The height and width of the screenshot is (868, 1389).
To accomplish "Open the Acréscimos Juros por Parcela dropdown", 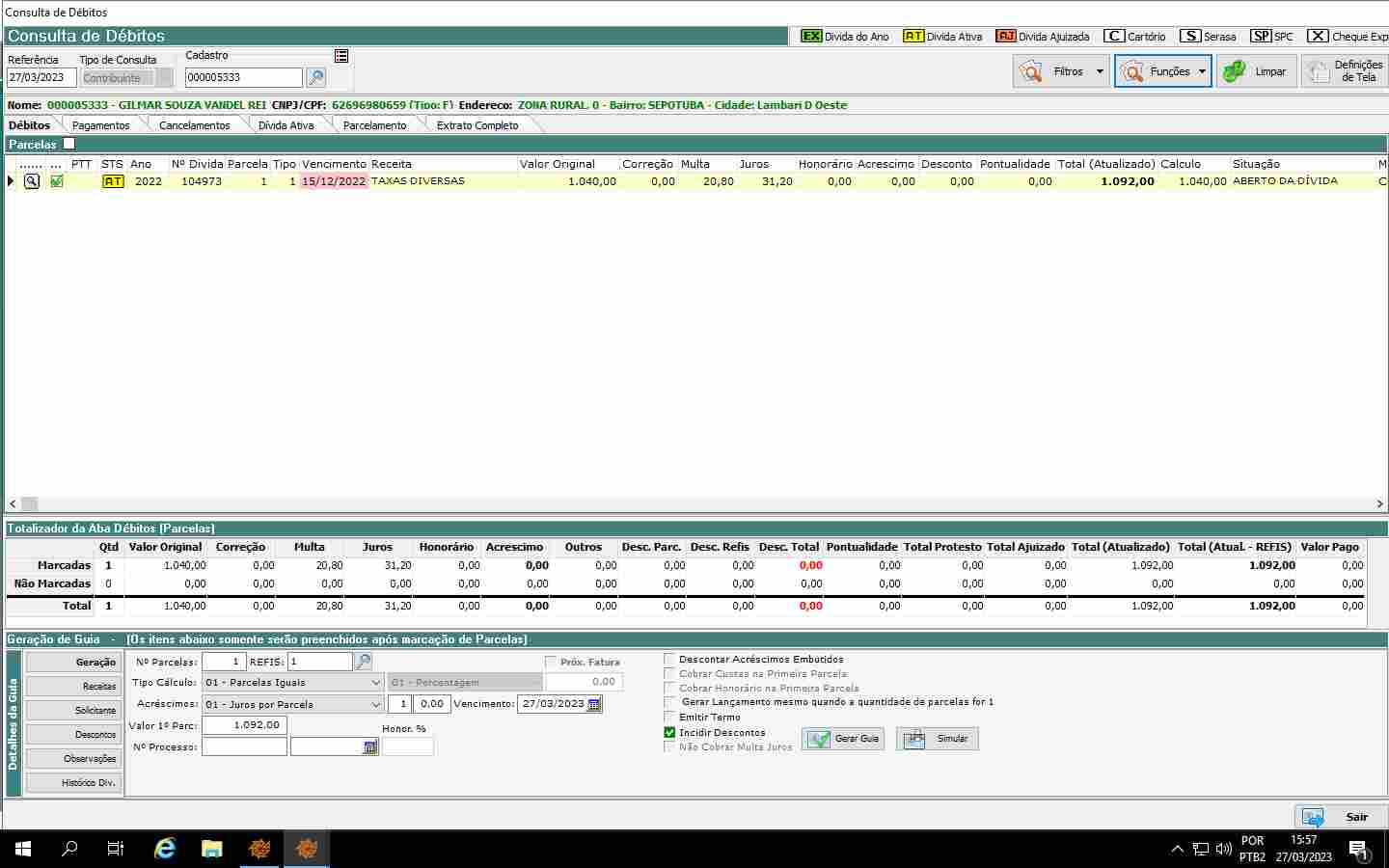I will click(x=376, y=704).
